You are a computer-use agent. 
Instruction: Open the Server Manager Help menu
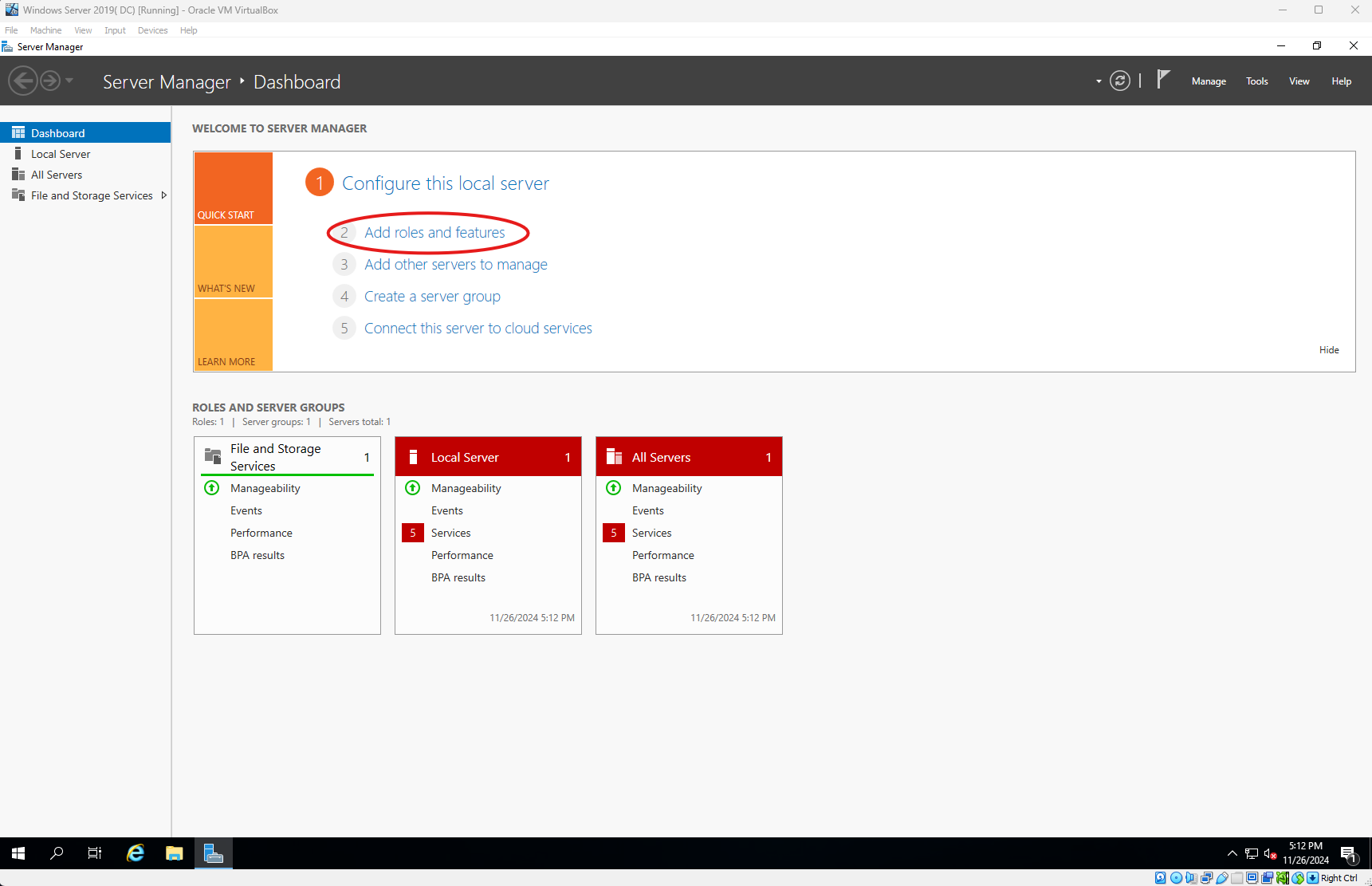pos(1342,81)
